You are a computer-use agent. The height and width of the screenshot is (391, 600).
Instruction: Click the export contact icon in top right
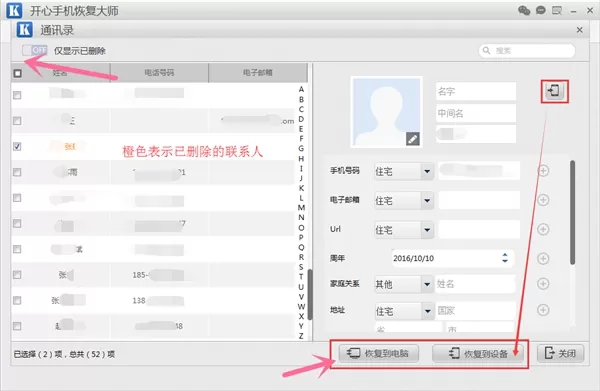(554, 91)
